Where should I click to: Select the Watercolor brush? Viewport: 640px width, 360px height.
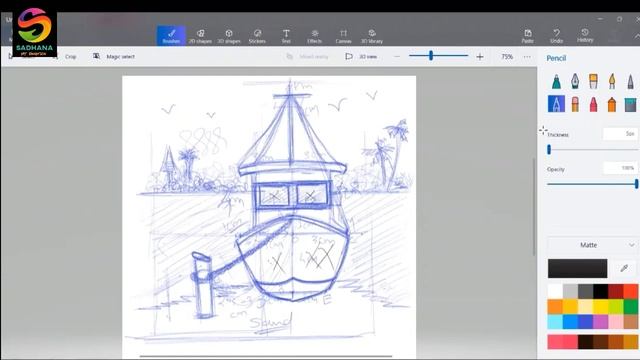(x=611, y=81)
